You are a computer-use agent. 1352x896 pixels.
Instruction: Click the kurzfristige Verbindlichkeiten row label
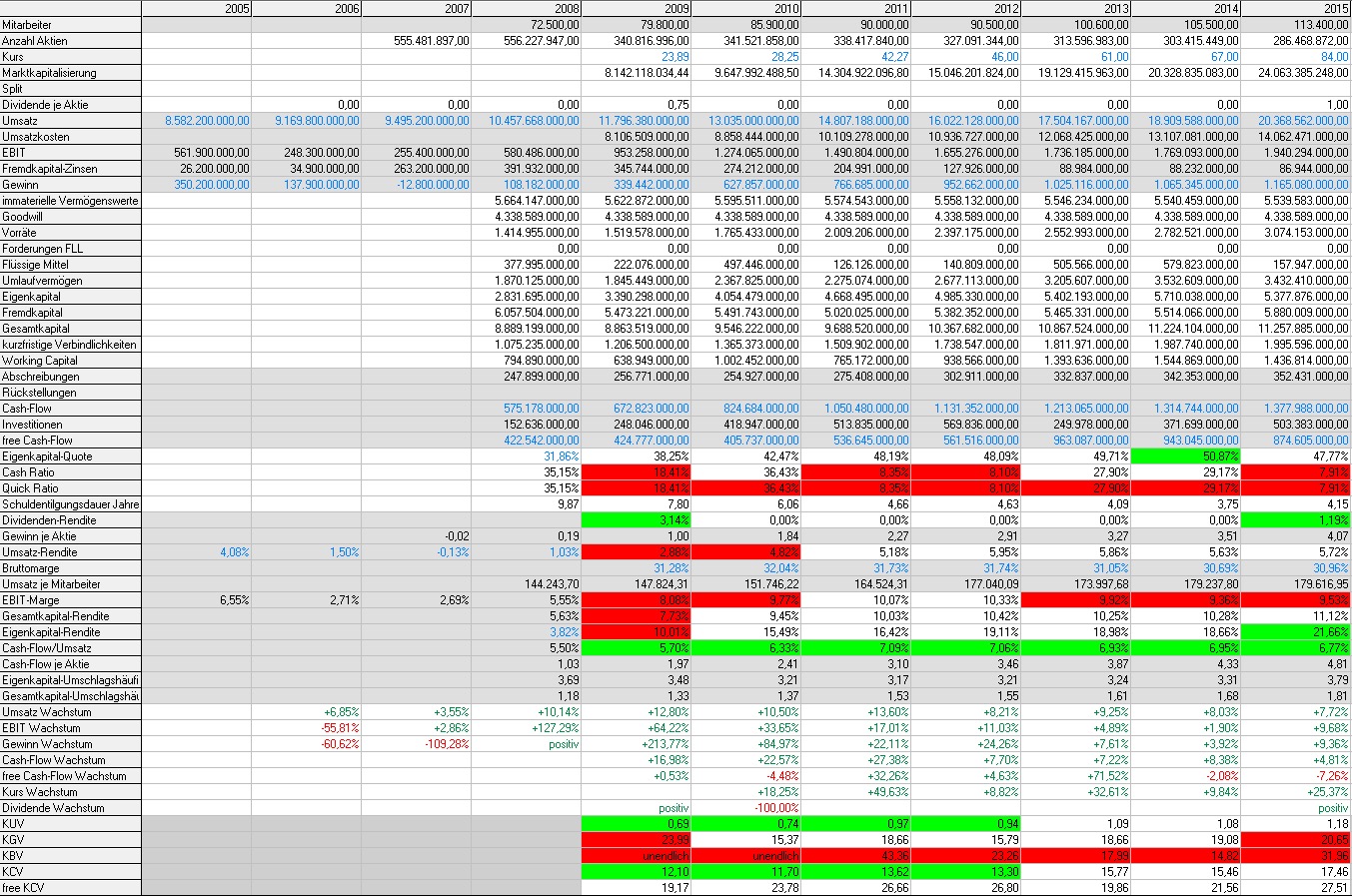pyautogui.click(x=71, y=344)
